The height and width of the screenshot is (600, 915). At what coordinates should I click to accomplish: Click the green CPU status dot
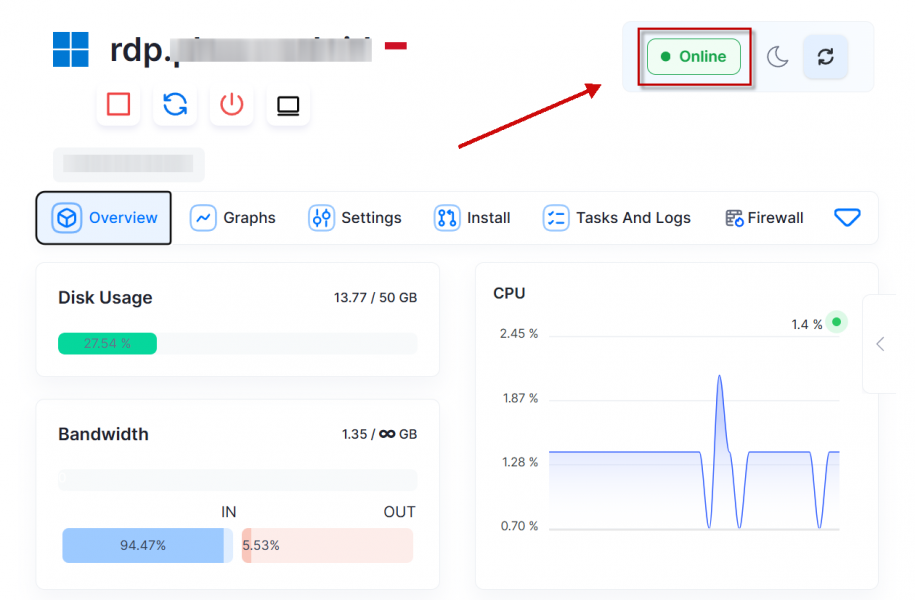837,322
